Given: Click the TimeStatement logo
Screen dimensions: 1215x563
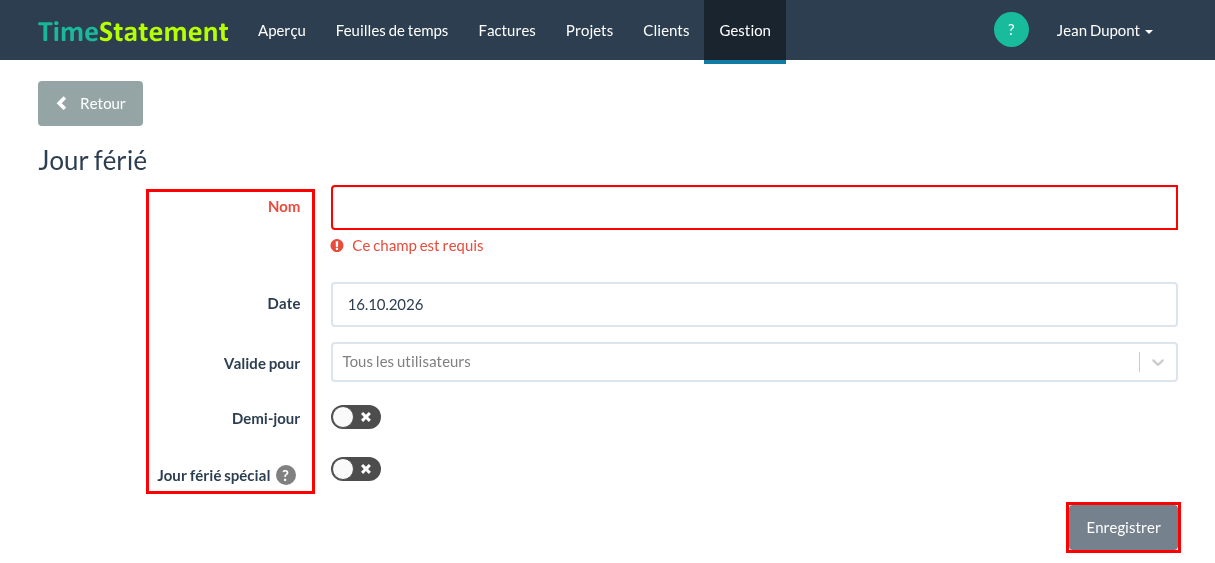Looking at the screenshot, I should pos(134,31).
